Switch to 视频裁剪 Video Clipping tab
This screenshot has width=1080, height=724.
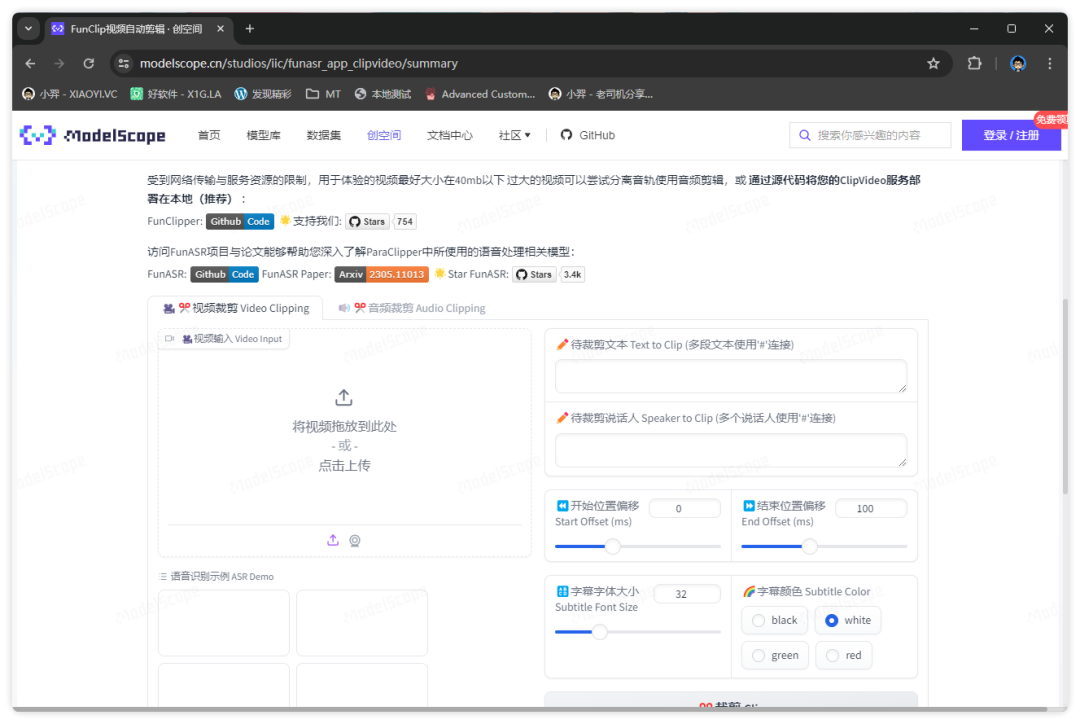236,308
